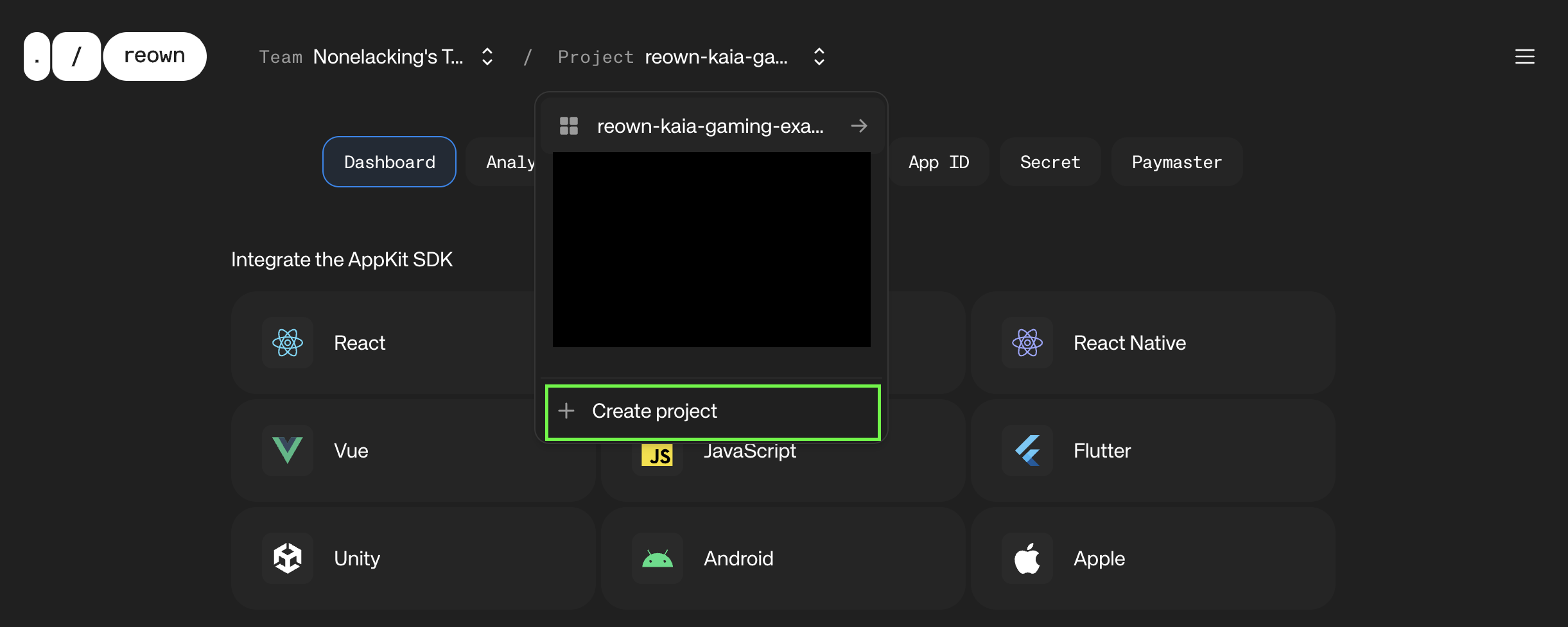Collapse the Project selector chevrons
This screenshot has height=627, width=1568.
(819, 56)
